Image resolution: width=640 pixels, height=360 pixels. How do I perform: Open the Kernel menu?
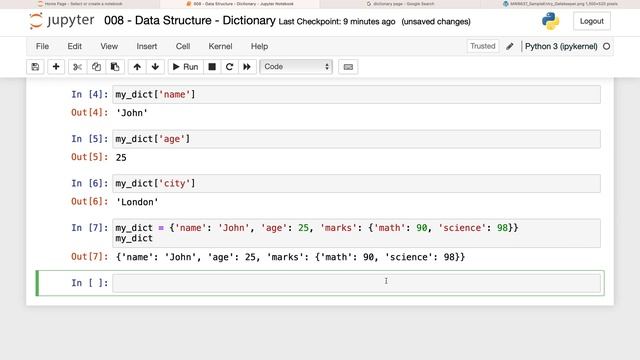[x=220, y=47]
